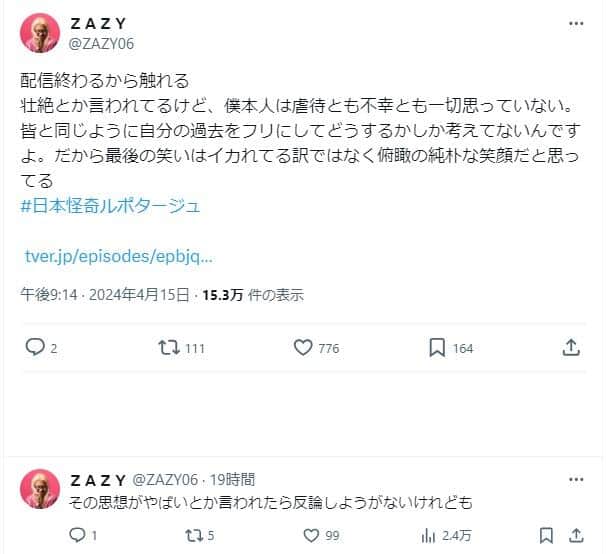Open @ZAZY06 handle on main tweet

click(101, 43)
